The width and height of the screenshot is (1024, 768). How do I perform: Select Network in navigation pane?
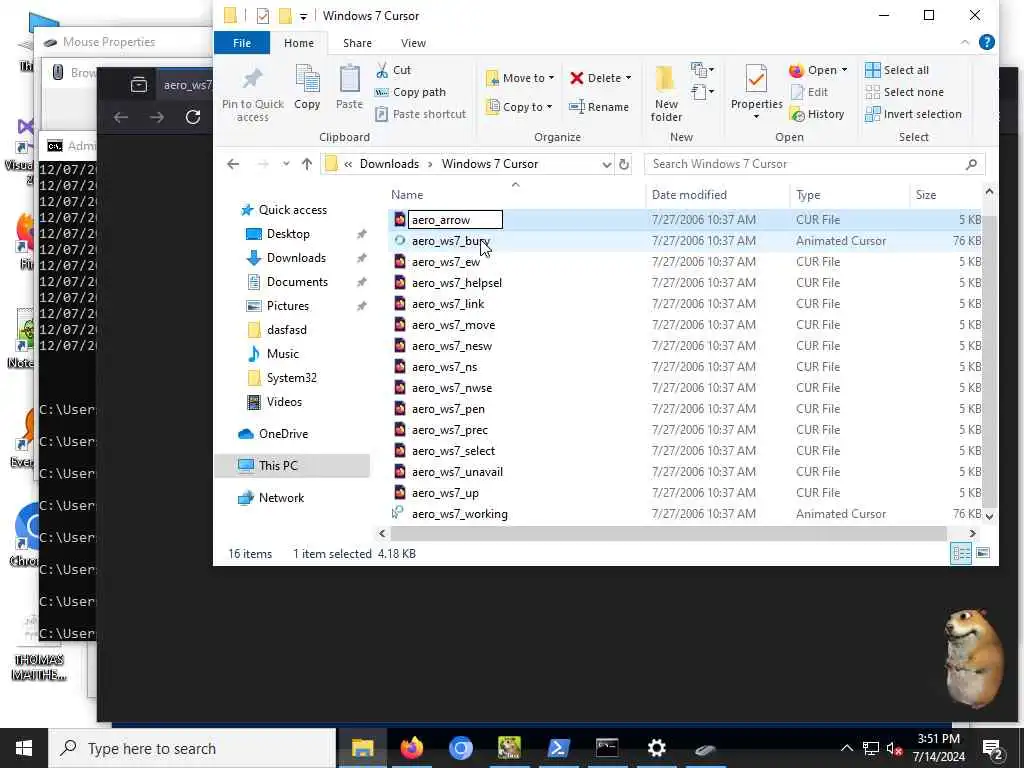pyautogui.click(x=281, y=498)
